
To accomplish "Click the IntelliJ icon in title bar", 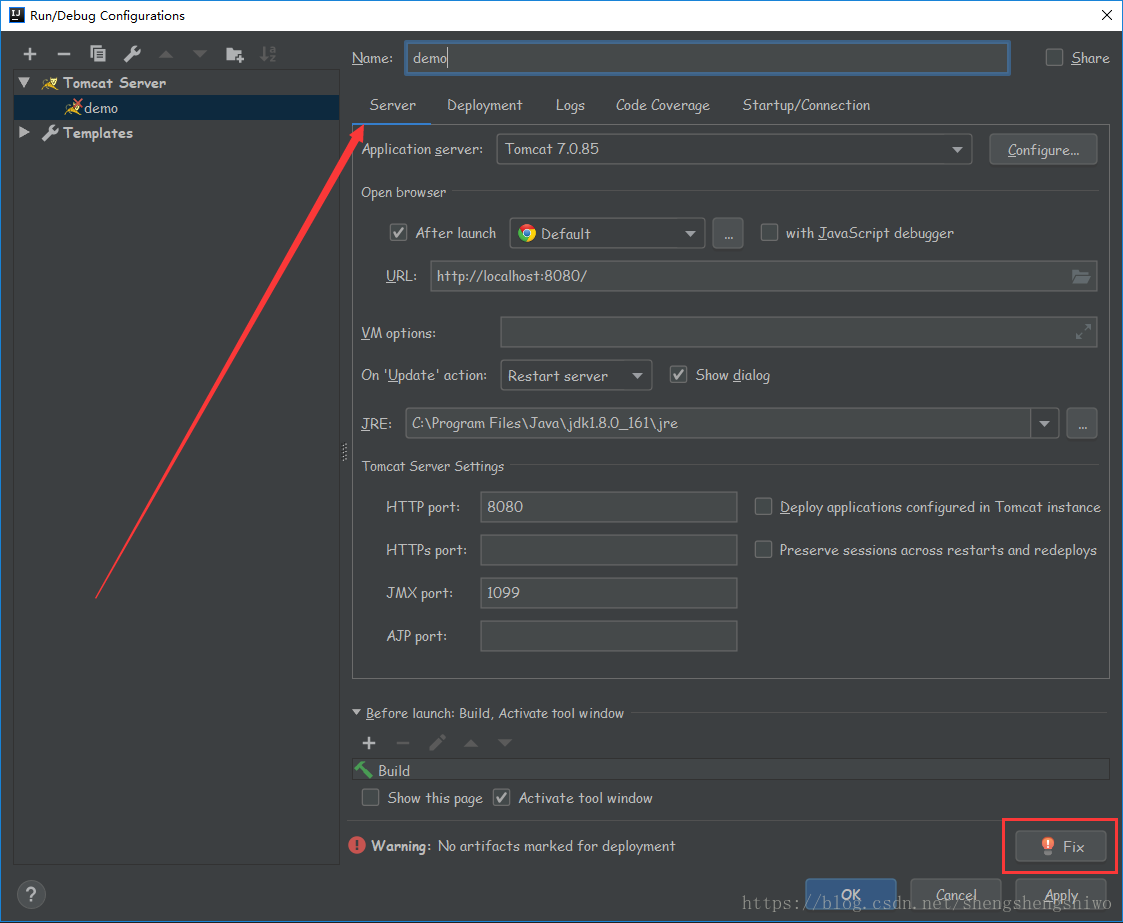I will [16, 15].
